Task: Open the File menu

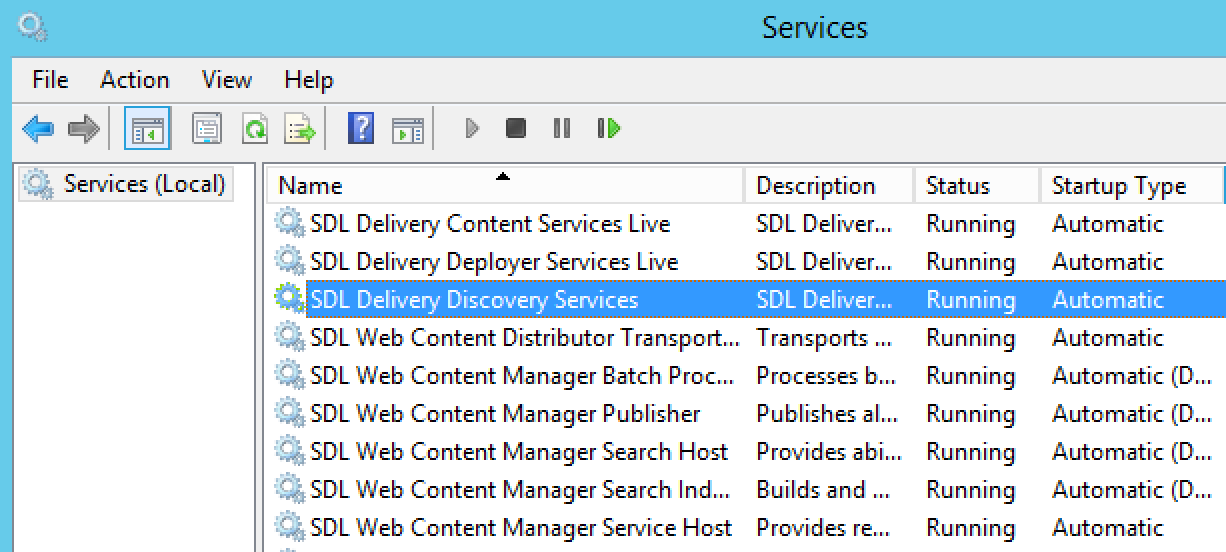Action: [x=50, y=80]
